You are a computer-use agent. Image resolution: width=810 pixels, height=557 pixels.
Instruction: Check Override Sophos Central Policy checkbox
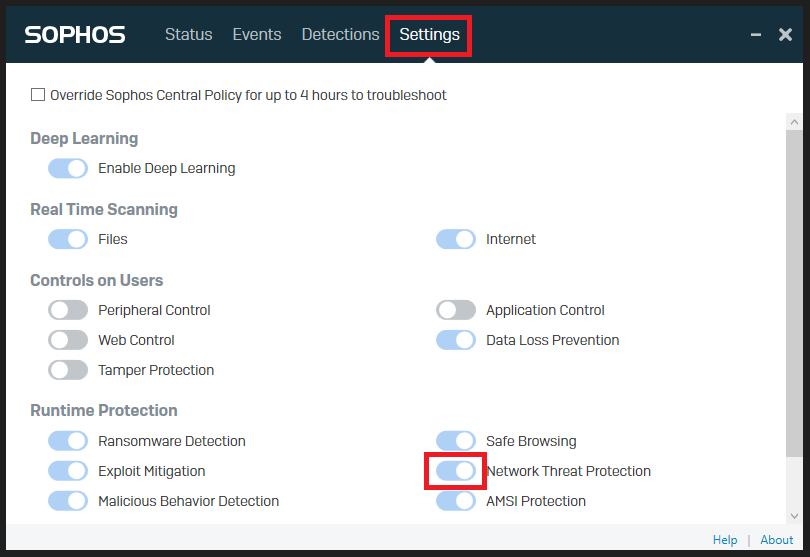click(38, 95)
